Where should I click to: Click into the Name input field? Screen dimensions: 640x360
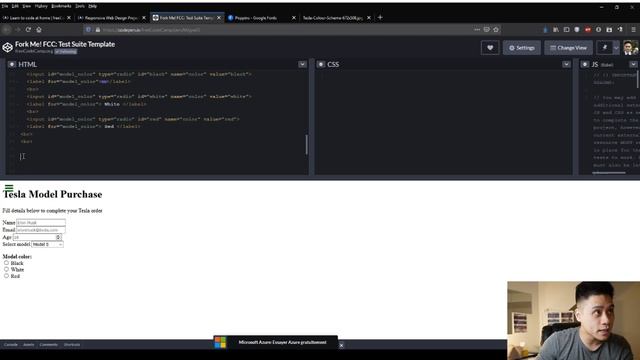coord(41,222)
